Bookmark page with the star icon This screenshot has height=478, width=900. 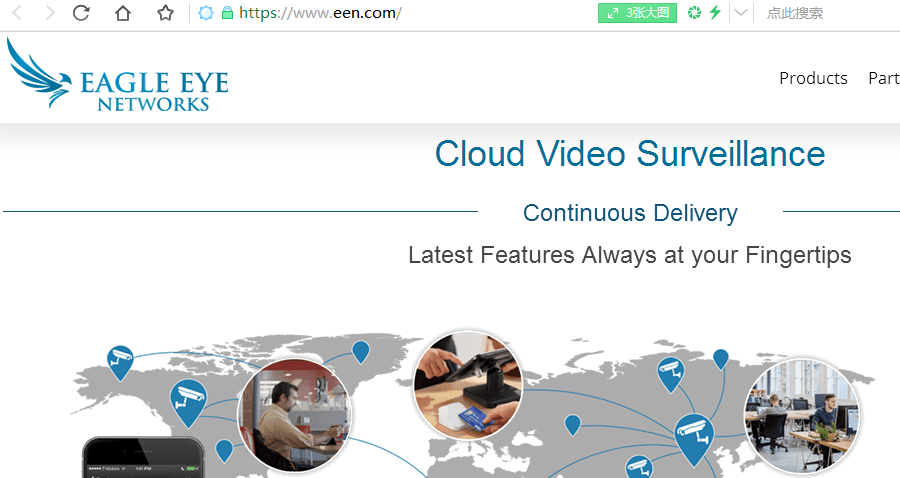click(165, 13)
